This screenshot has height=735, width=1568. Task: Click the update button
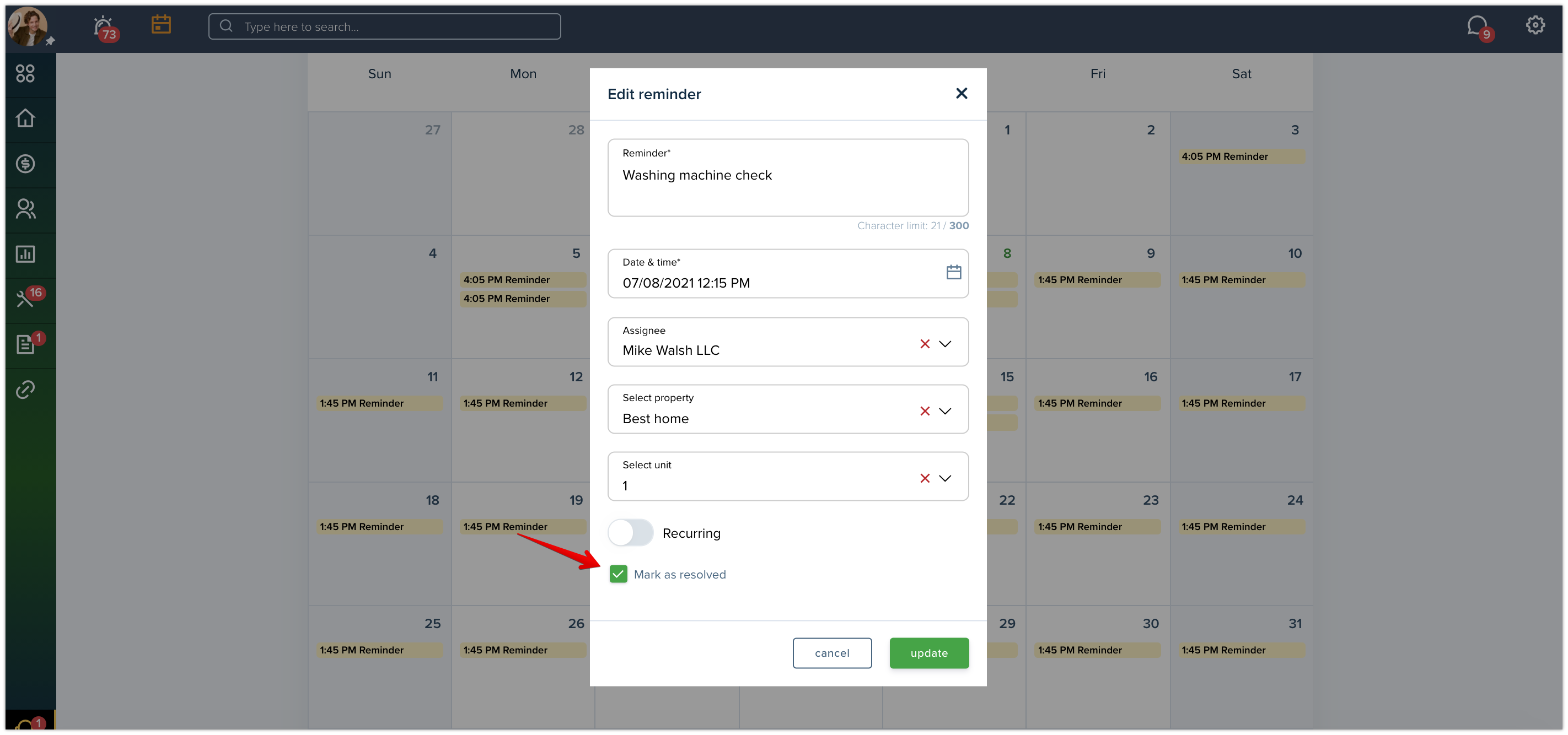tap(929, 652)
